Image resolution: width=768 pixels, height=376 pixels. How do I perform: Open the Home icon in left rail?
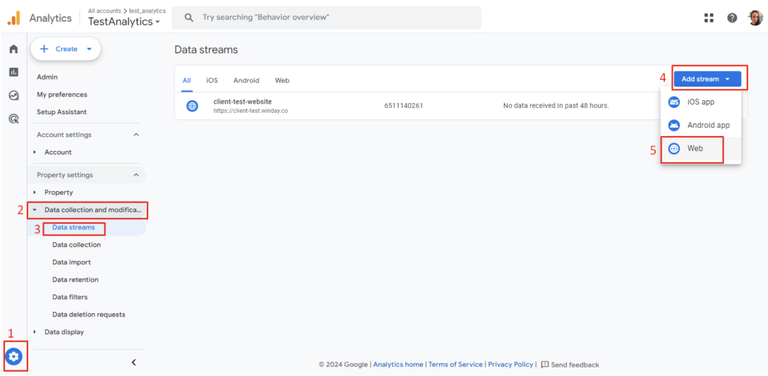point(14,49)
